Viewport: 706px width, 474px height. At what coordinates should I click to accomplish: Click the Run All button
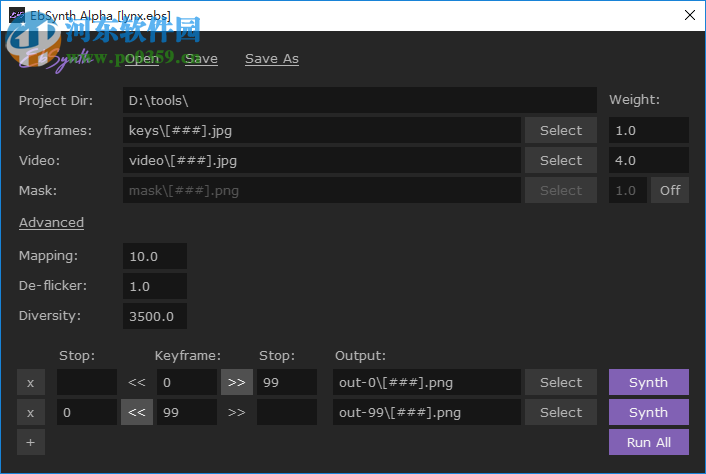649,442
